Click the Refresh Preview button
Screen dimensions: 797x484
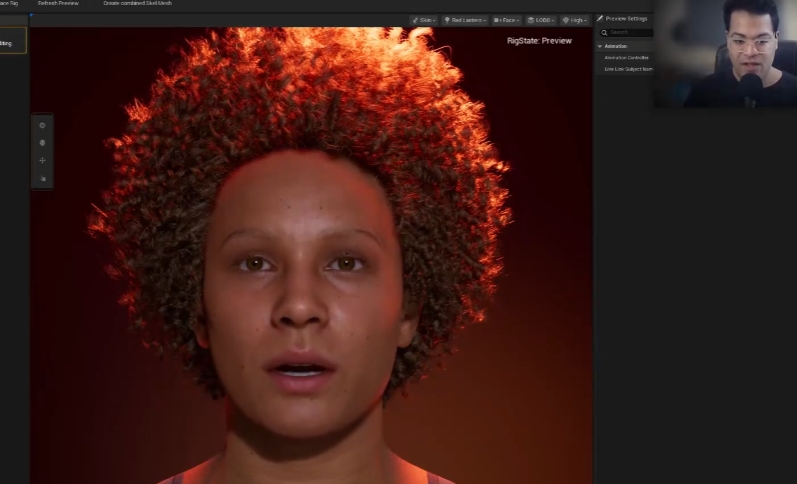click(x=58, y=4)
